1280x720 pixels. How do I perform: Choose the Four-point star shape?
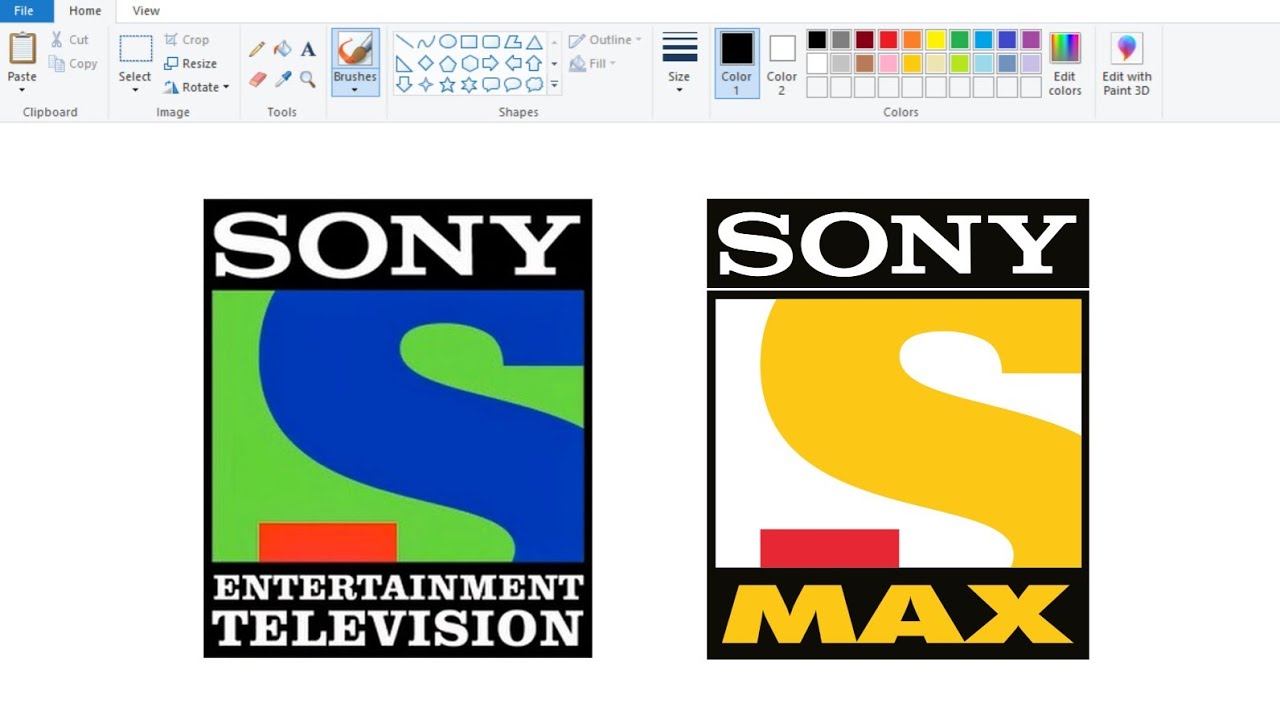(426, 85)
